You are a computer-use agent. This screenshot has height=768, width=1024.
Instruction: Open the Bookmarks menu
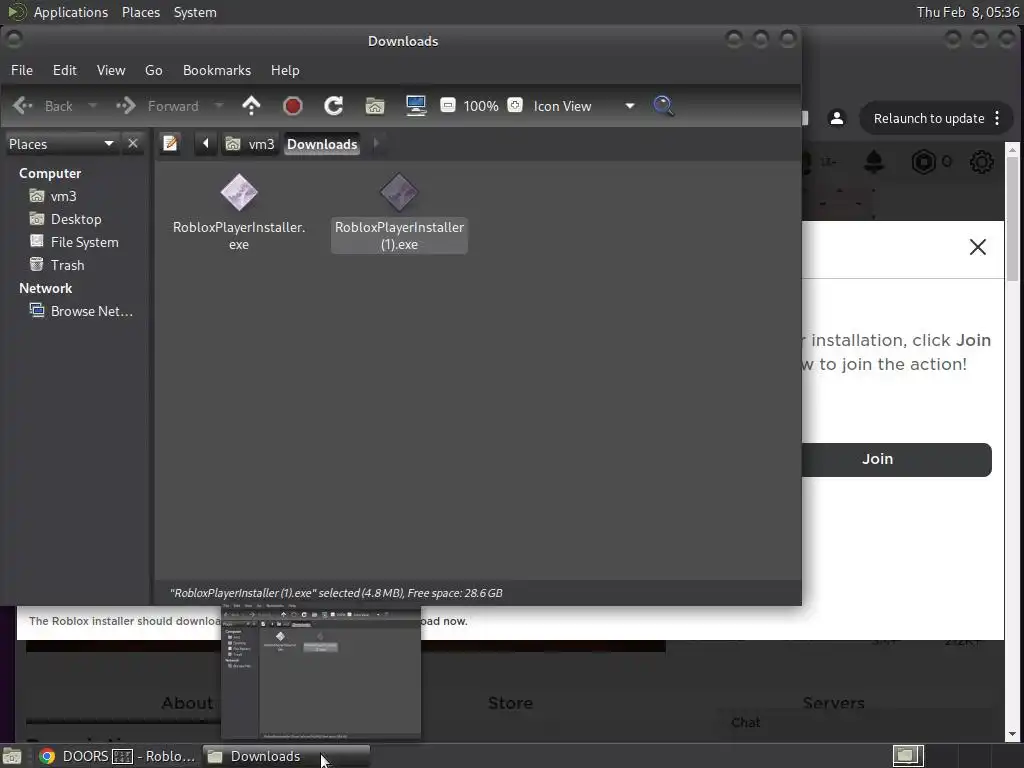click(x=217, y=70)
